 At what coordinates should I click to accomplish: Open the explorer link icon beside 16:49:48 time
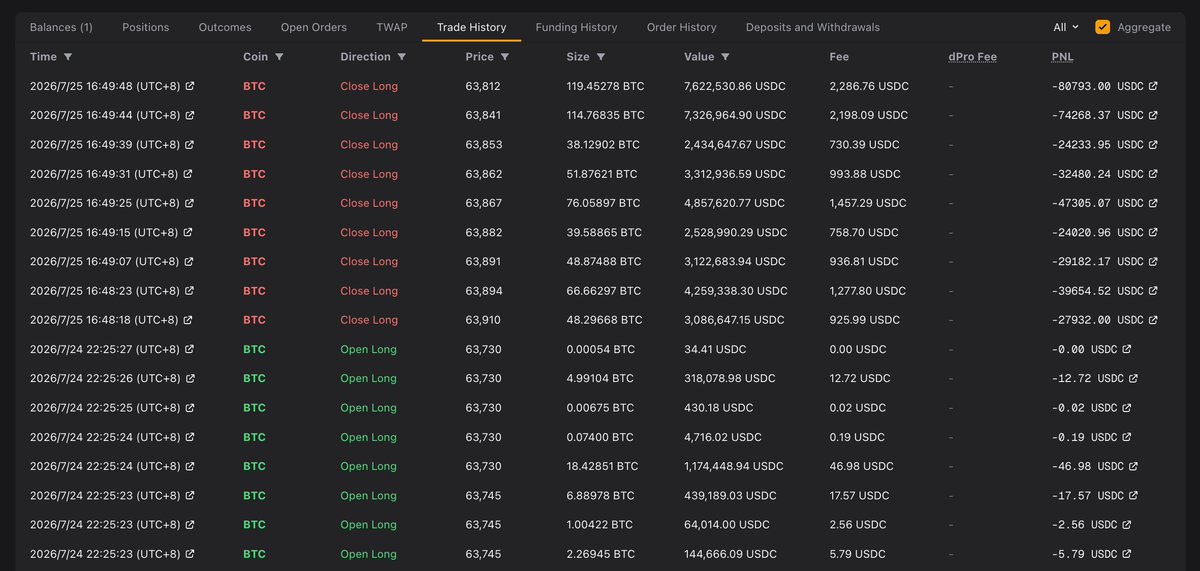190,86
